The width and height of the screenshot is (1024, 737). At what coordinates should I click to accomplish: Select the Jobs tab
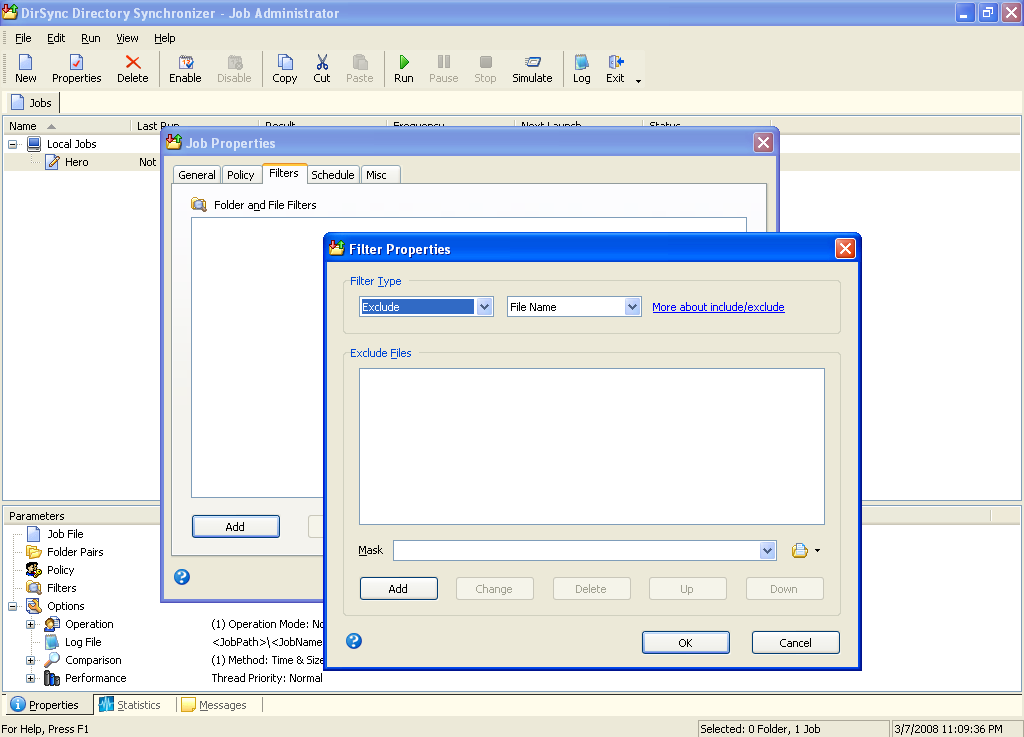tap(32, 103)
